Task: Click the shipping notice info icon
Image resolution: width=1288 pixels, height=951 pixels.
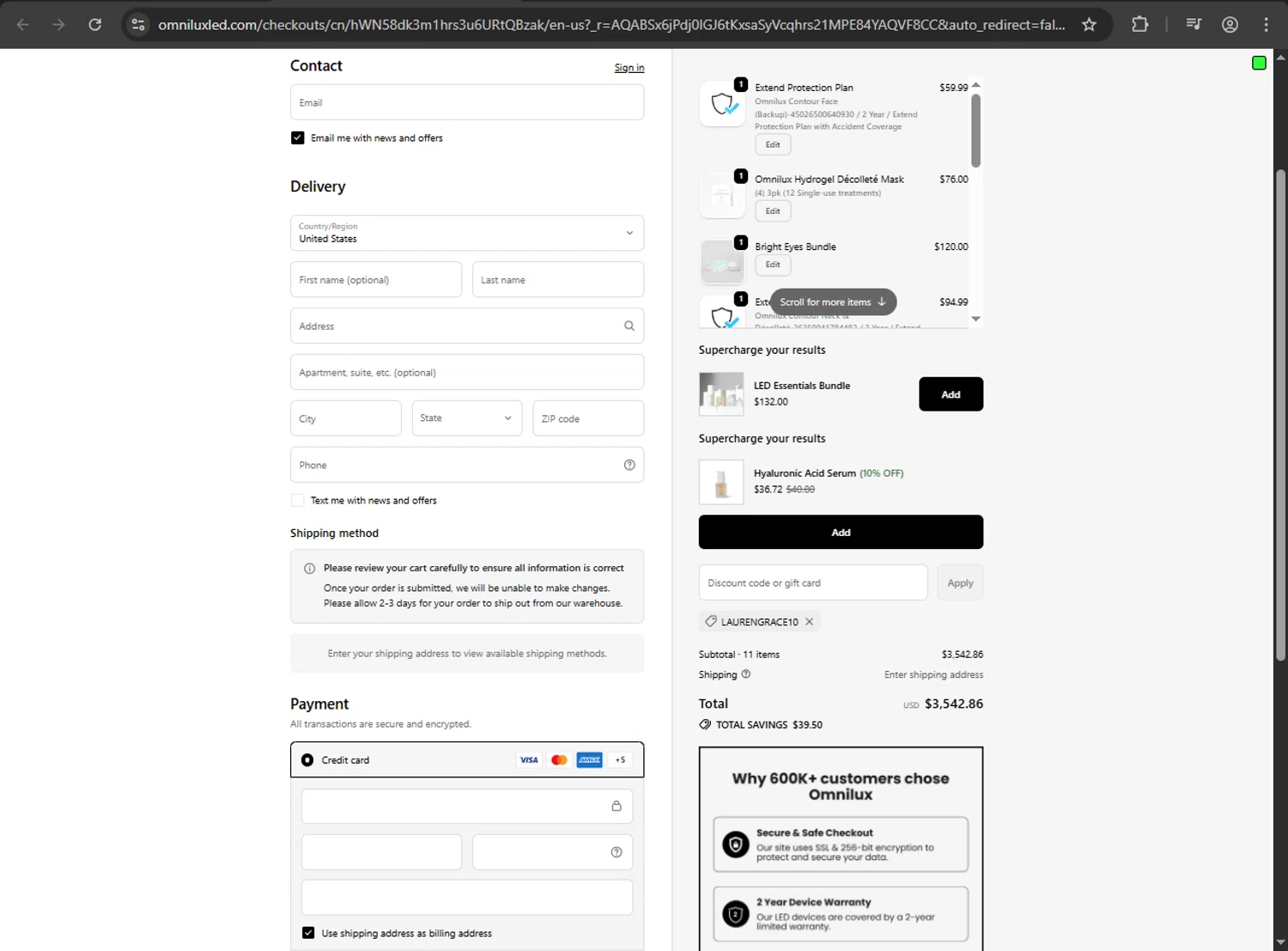Action: 309,569
